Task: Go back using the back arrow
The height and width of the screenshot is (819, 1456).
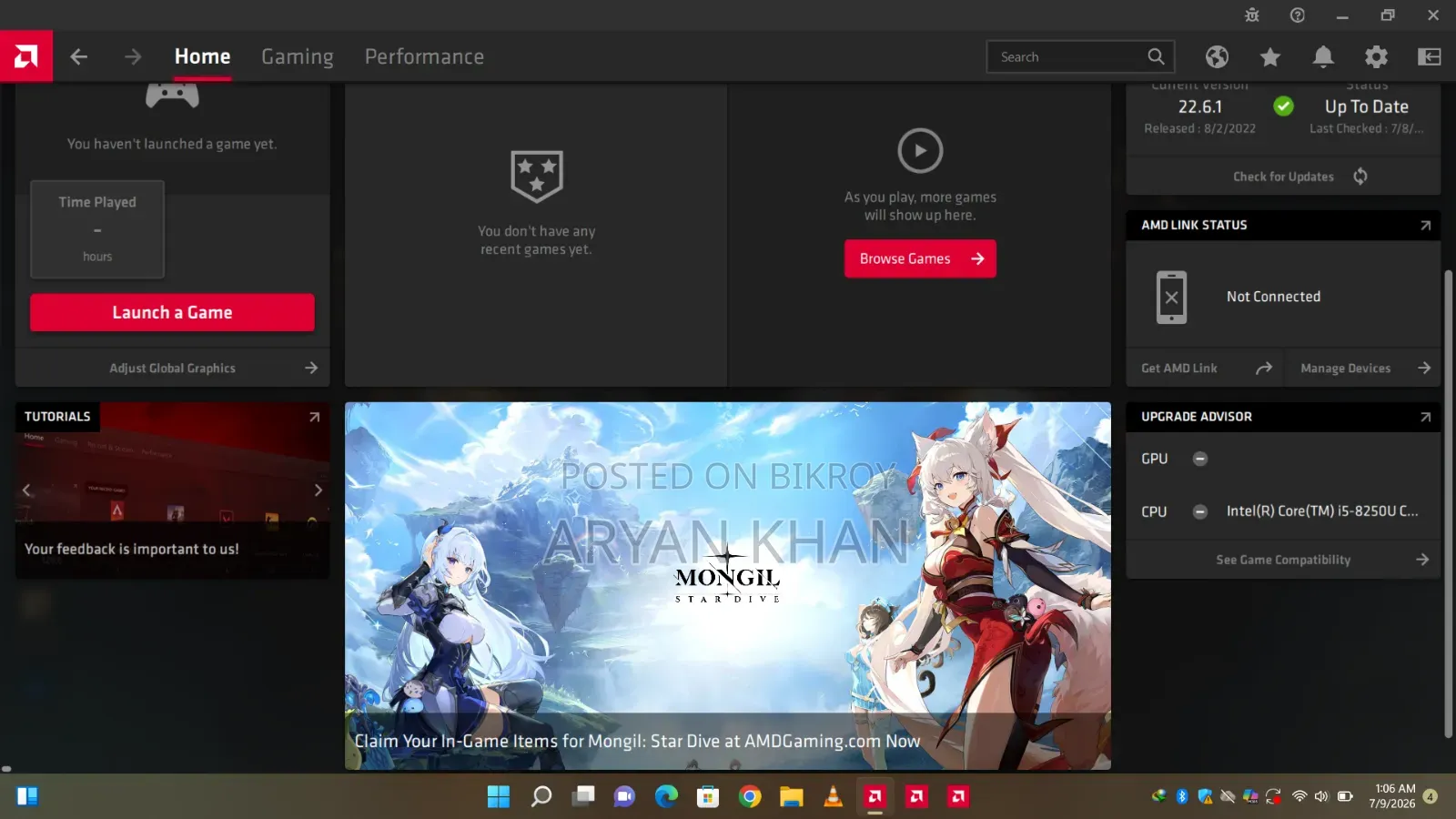Action: click(79, 56)
